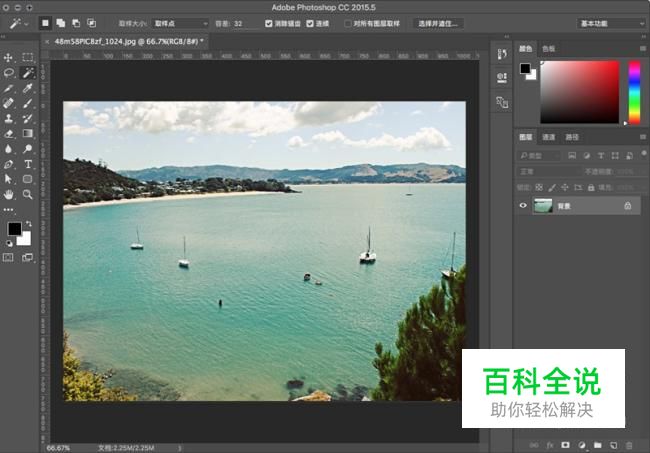Switch to the Swatches tab

[548, 49]
